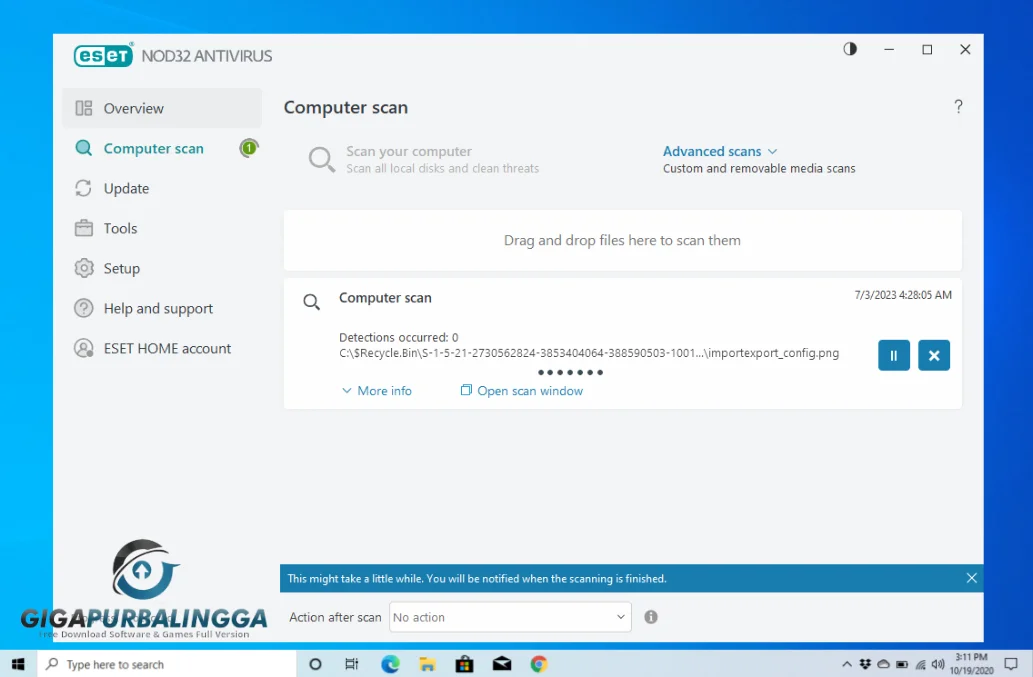The image size is (1033, 677).
Task: Open Task View on the taskbar
Action: [352, 664]
